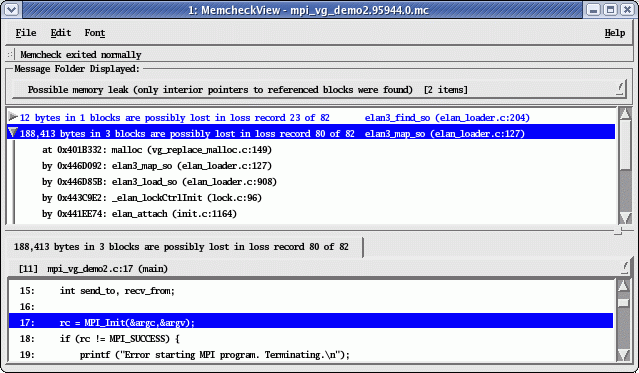Open the Font menu

pyautogui.click(x=95, y=33)
